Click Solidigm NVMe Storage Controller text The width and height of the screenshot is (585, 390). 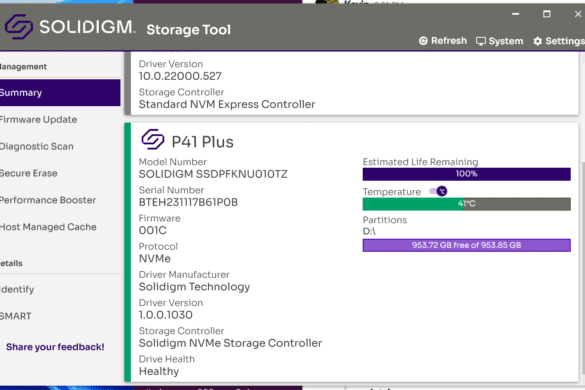point(230,343)
